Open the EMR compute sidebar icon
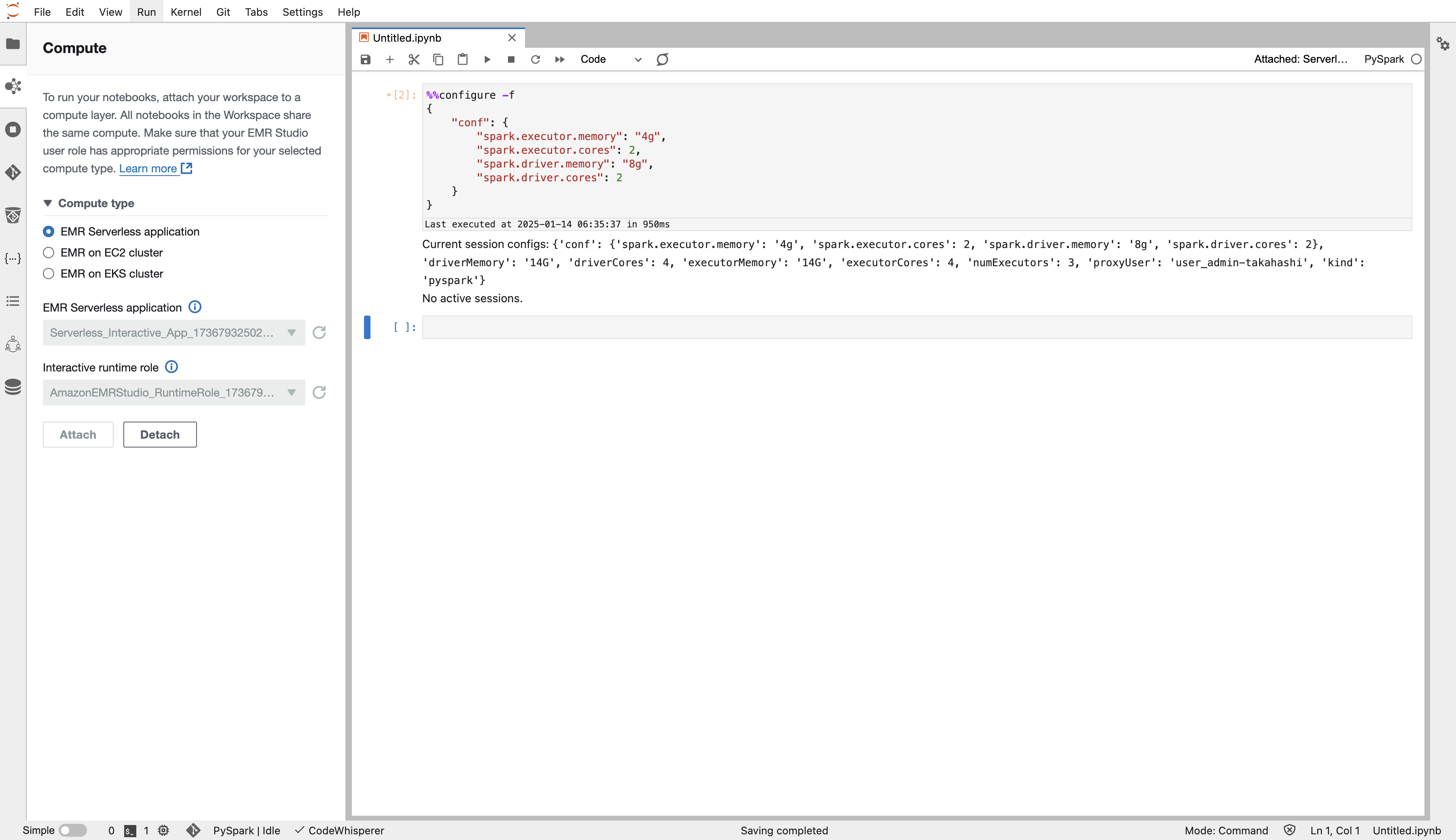 tap(13, 87)
